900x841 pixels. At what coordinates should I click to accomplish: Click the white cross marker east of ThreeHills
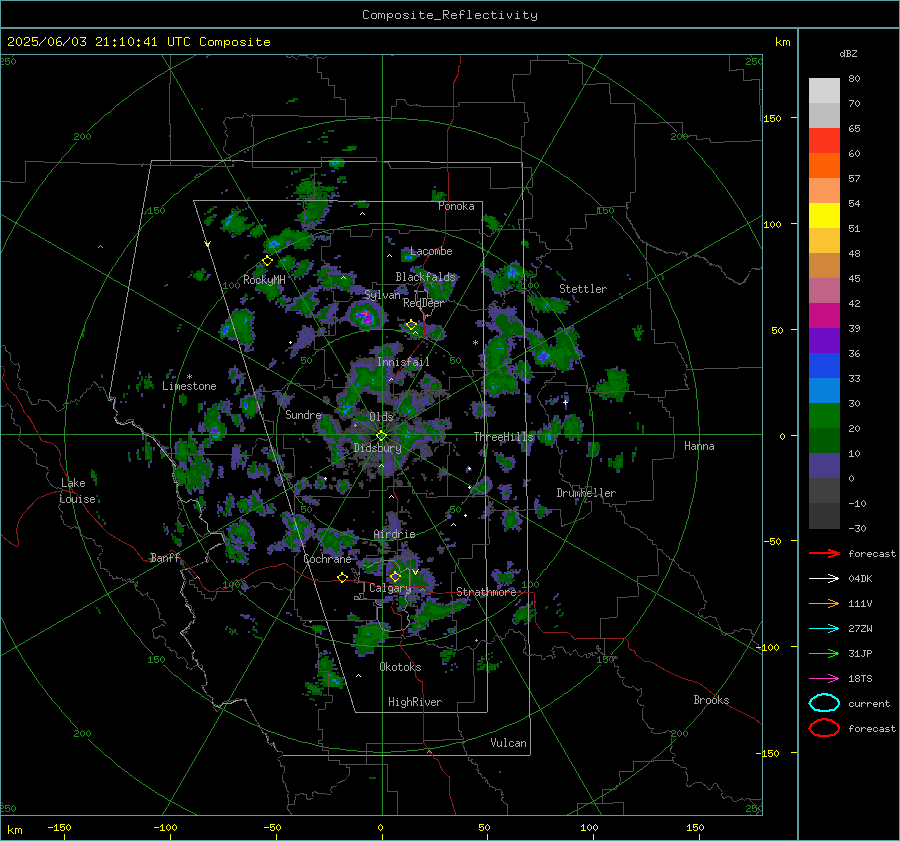coord(565,402)
